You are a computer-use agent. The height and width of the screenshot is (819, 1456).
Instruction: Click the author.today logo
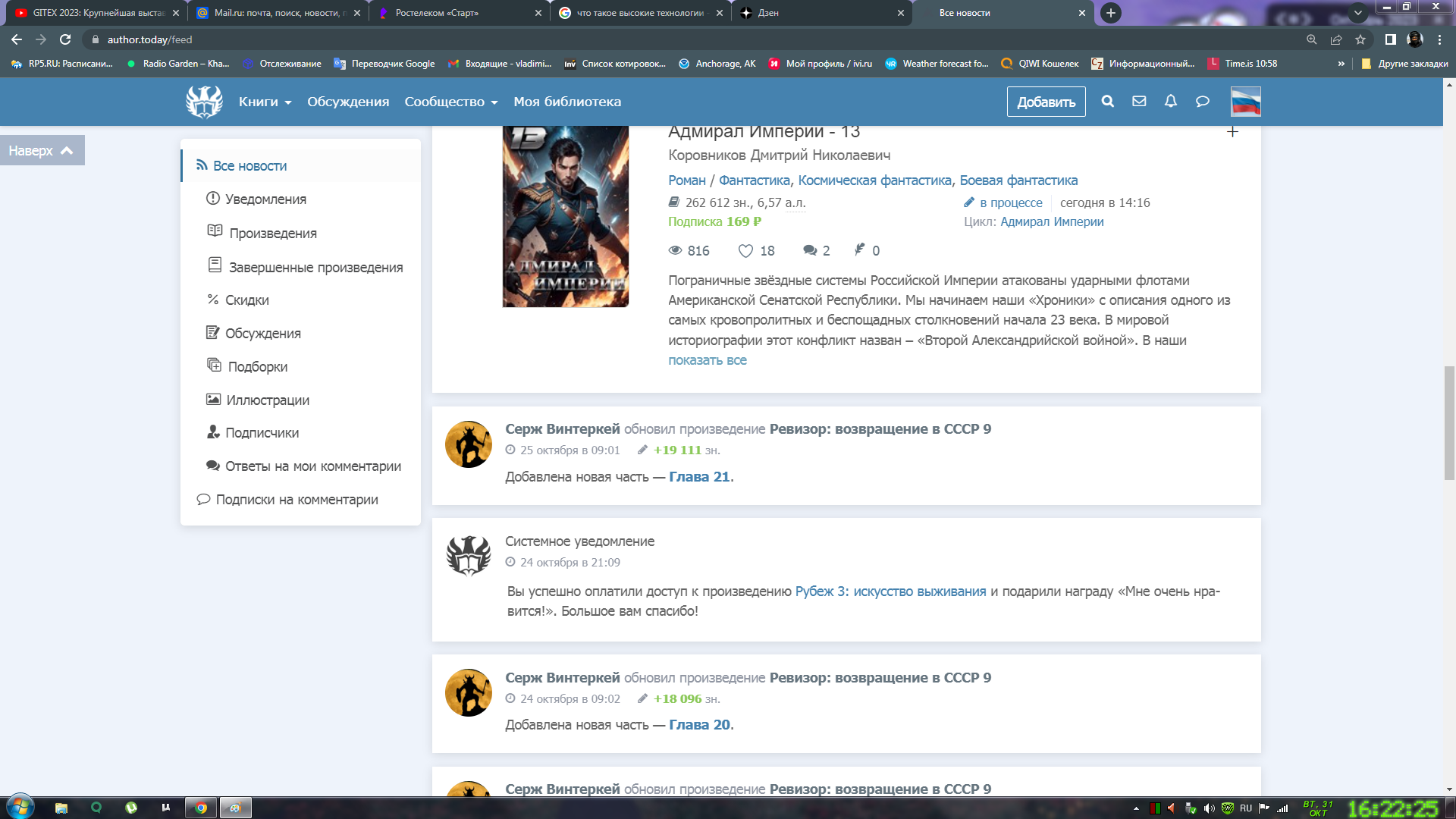(204, 102)
